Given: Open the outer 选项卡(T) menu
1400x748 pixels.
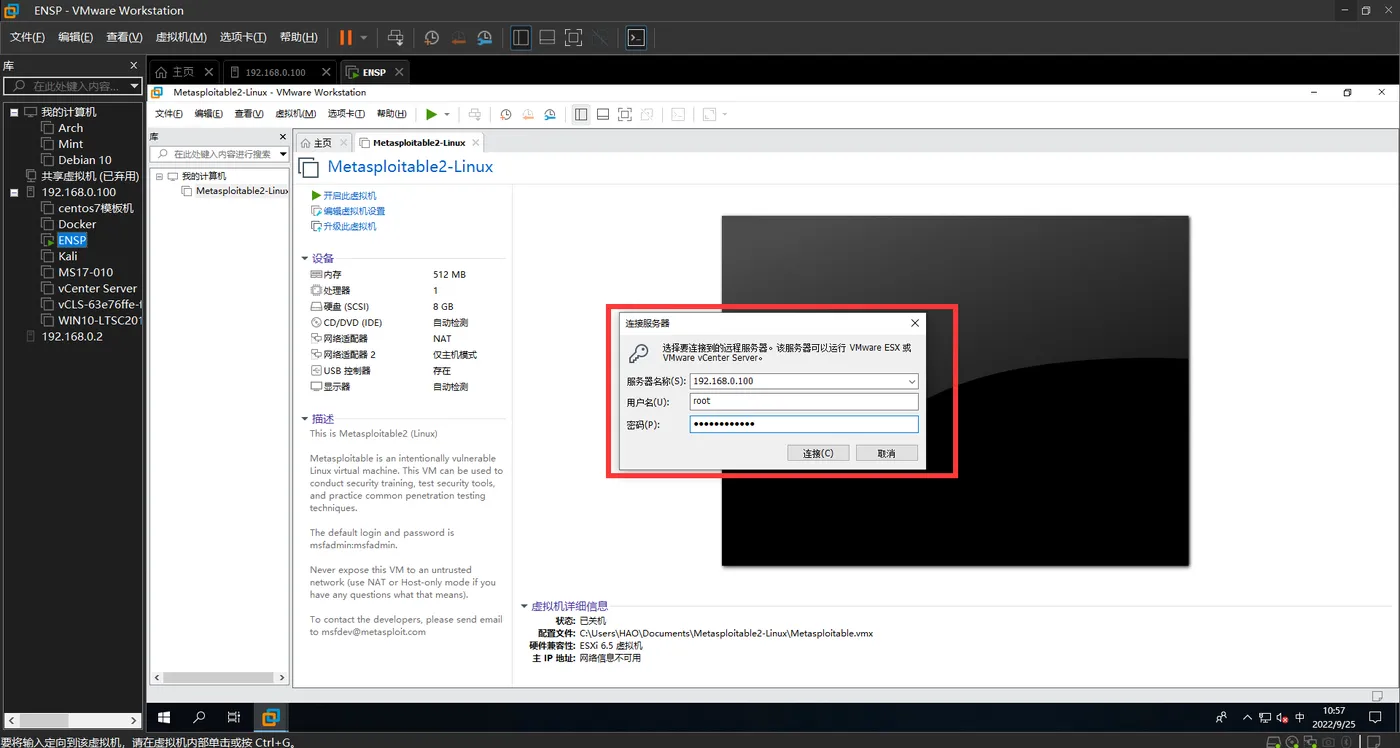Looking at the screenshot, I should coord(243,37).
